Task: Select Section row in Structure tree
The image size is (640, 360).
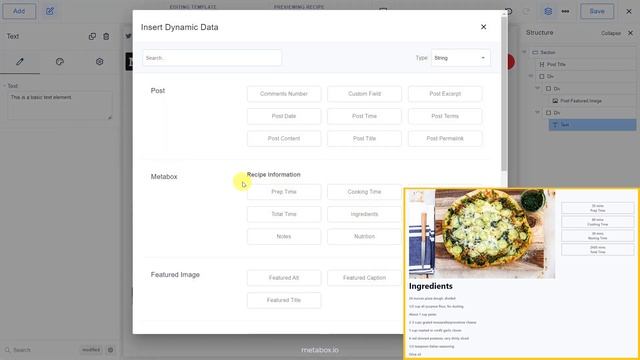Action: (x=584, y=52)
